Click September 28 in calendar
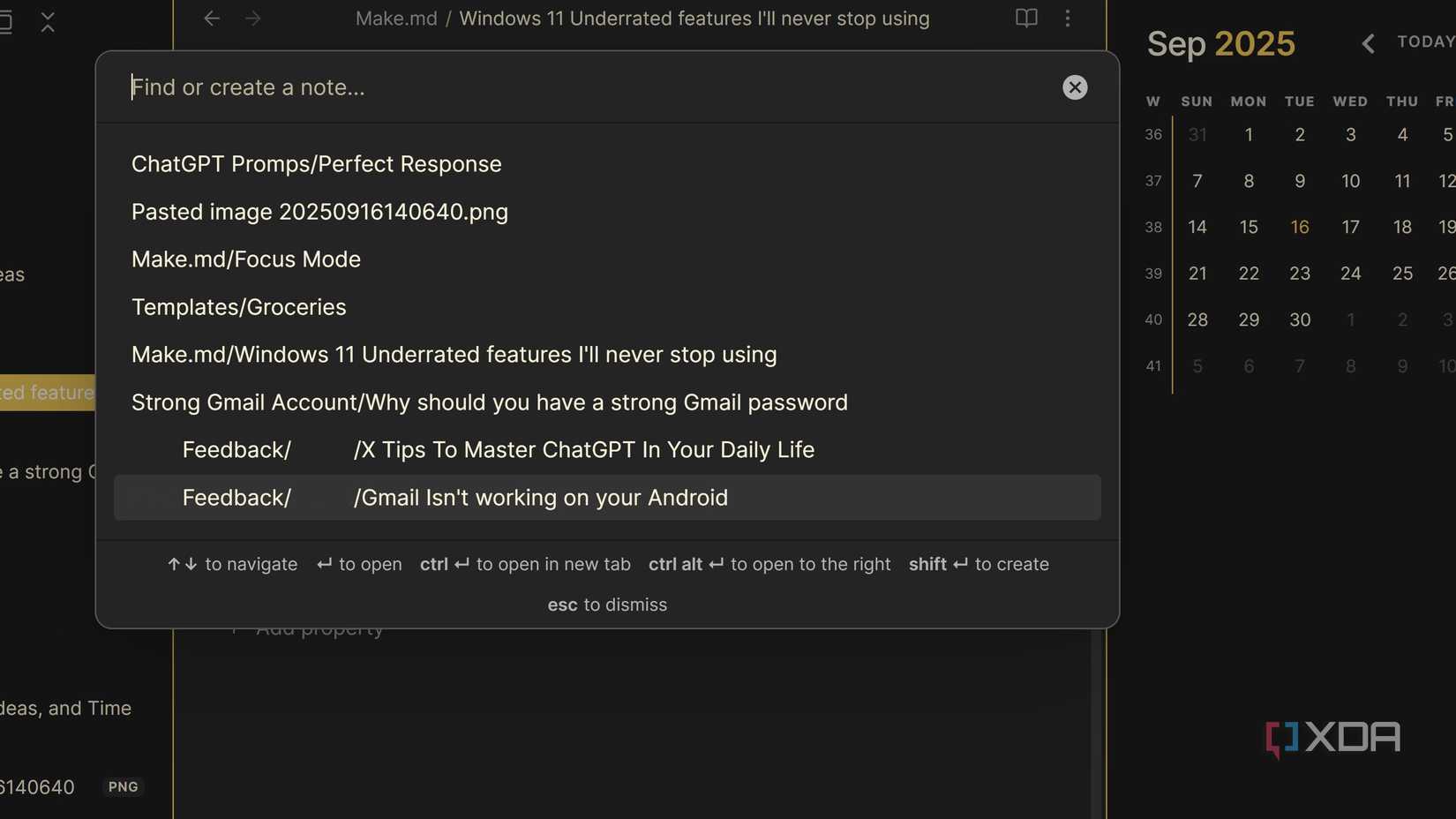 [1197, 319]
